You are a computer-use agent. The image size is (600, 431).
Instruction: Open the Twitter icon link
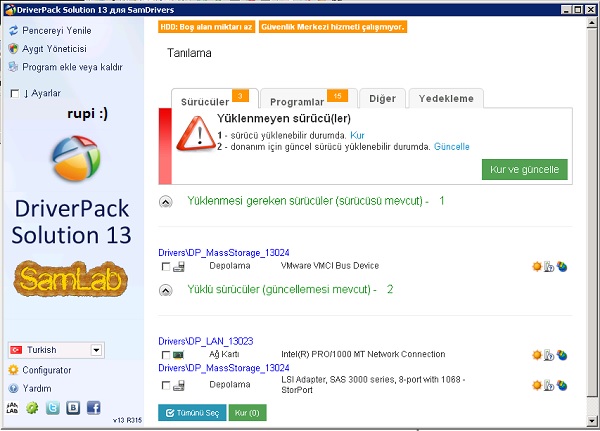coord(53,408)
